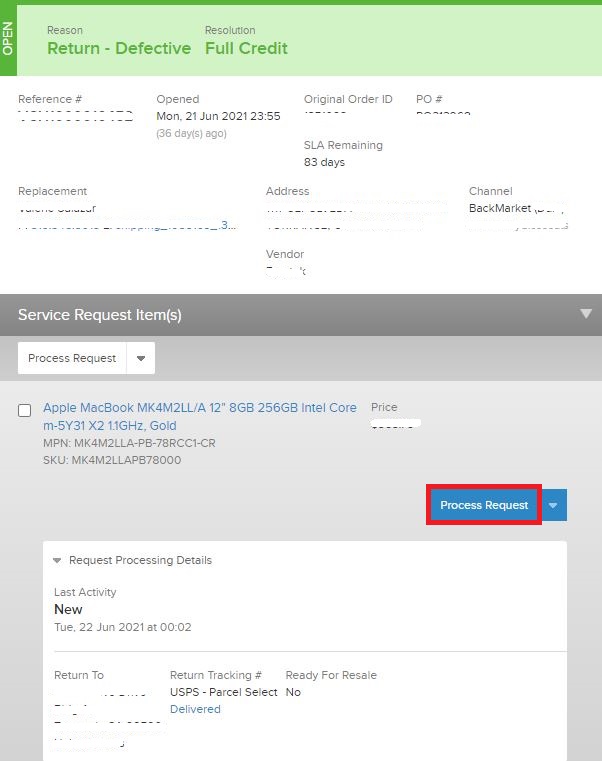Select the SLA remaining 83 days value
Viewport: 602px width, 761px height.
[324, 162]
